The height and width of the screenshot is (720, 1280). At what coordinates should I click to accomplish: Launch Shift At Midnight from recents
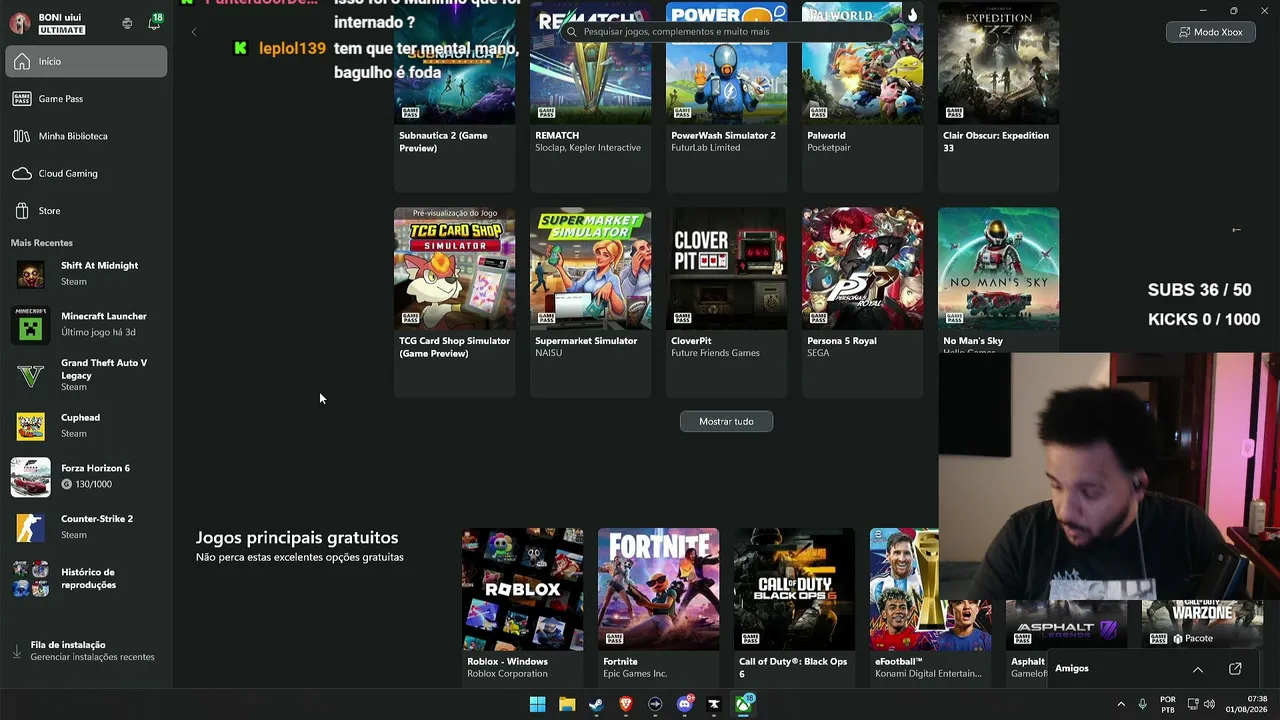86,273
